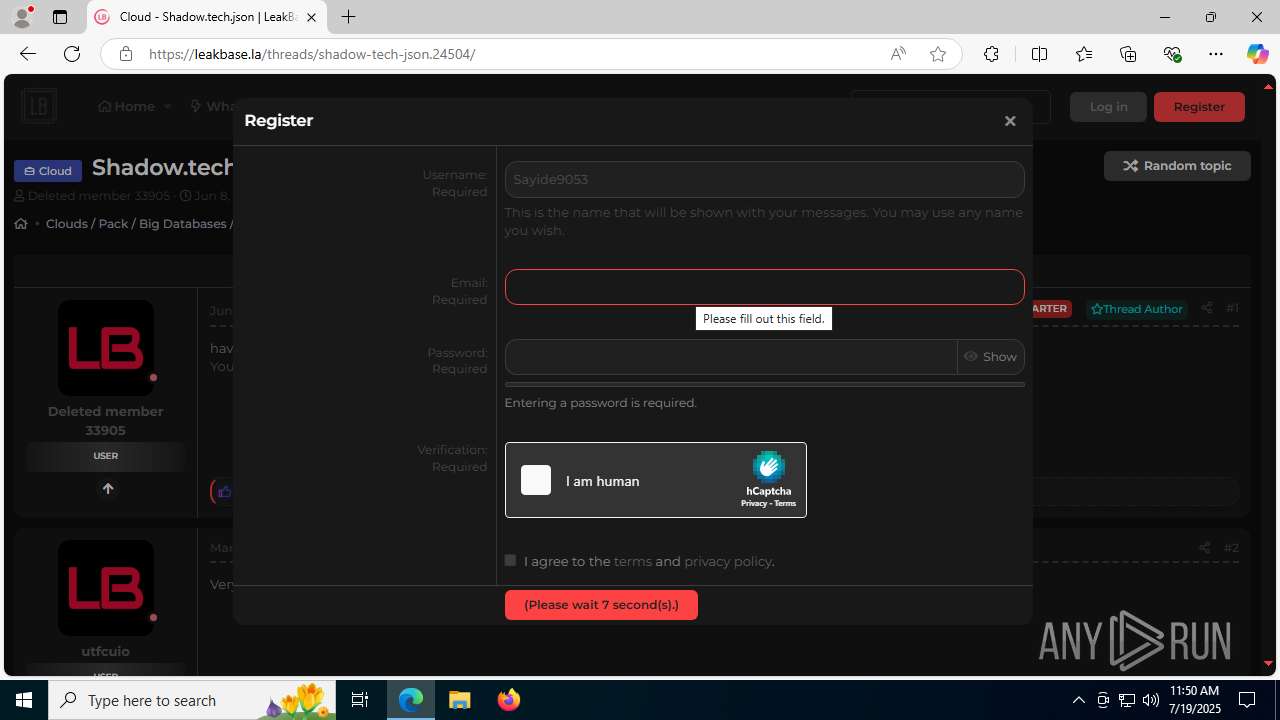
Task: Click the Password input field
Action: pyautogui.click(x=731, y=357)
